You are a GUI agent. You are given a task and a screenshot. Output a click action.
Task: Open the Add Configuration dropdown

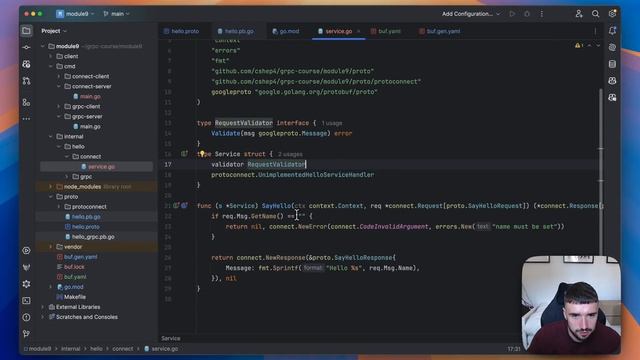471,14
